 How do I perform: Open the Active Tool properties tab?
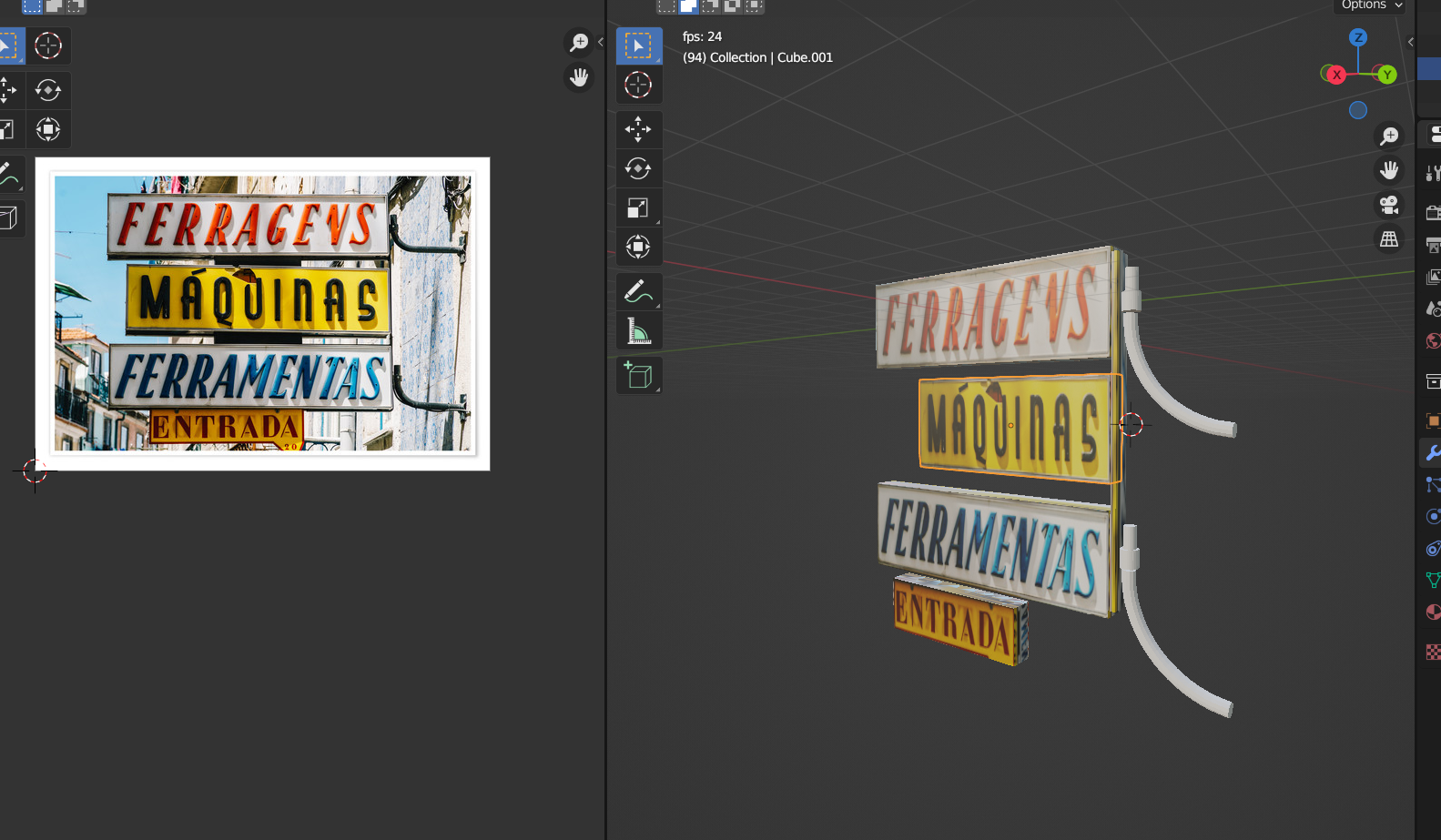point(1433,173)
